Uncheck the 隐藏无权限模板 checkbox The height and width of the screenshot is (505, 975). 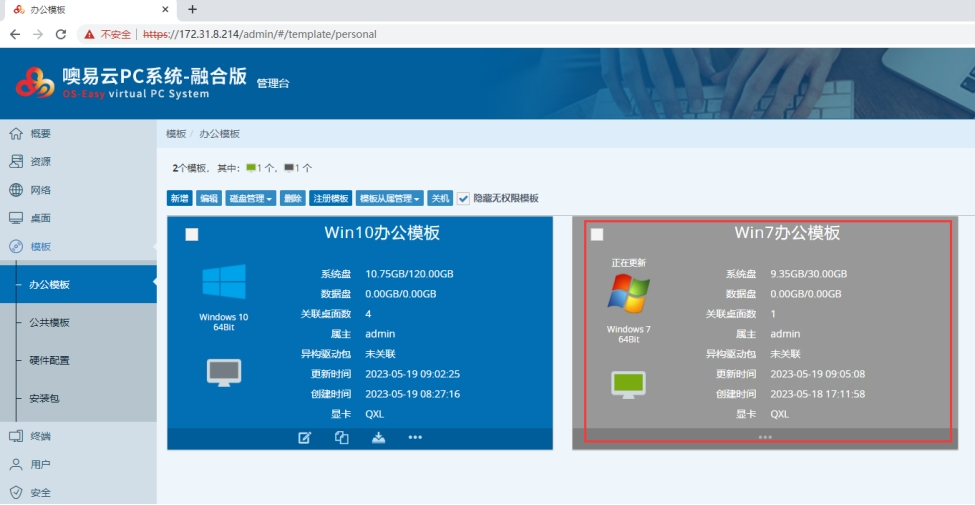[x=463, y=198]
